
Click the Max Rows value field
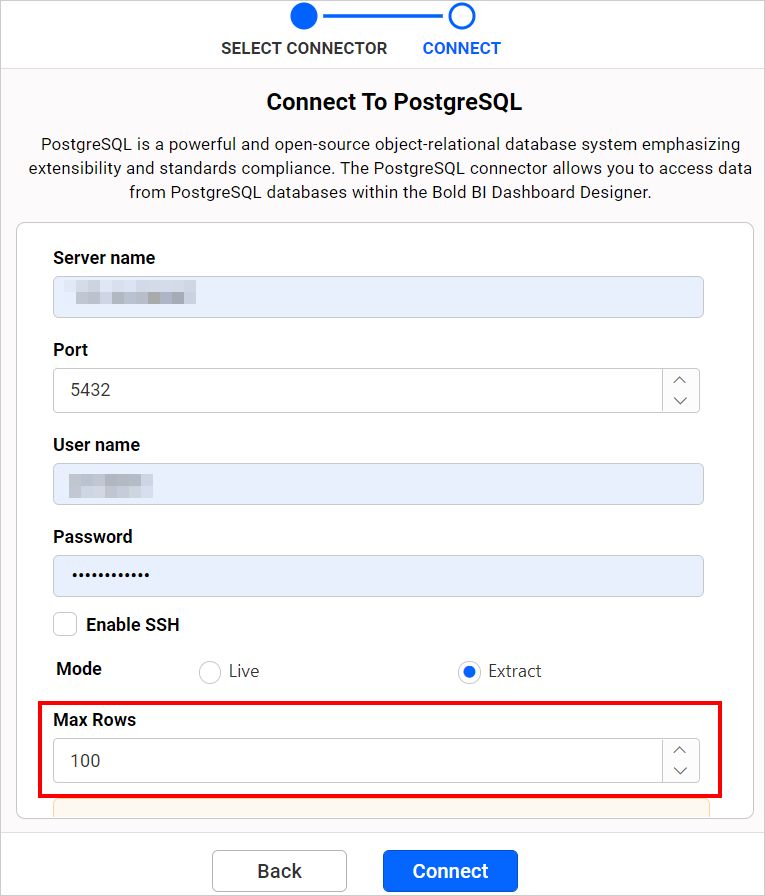point(357,761)
